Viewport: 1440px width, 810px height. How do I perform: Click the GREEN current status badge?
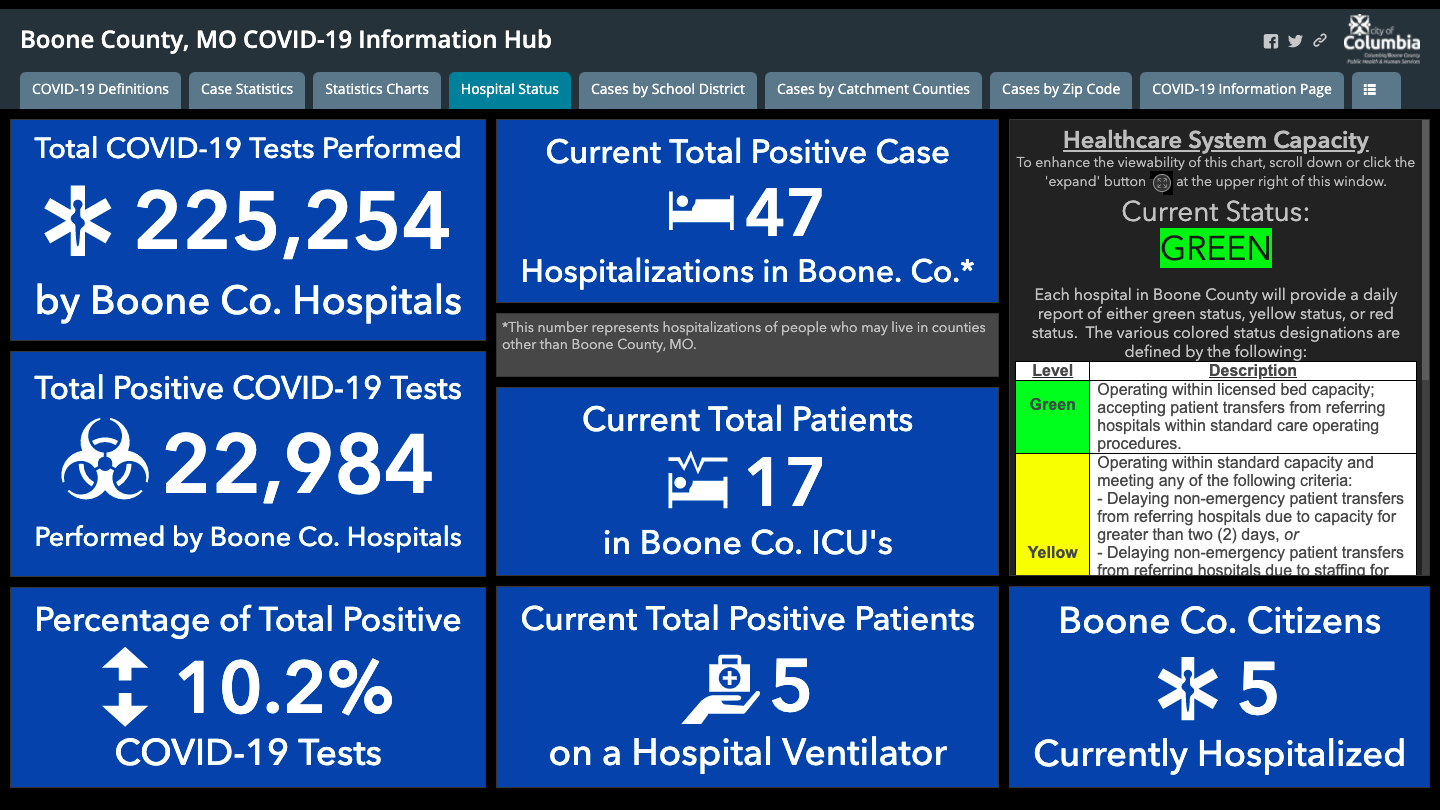(x=1216, y=248)
